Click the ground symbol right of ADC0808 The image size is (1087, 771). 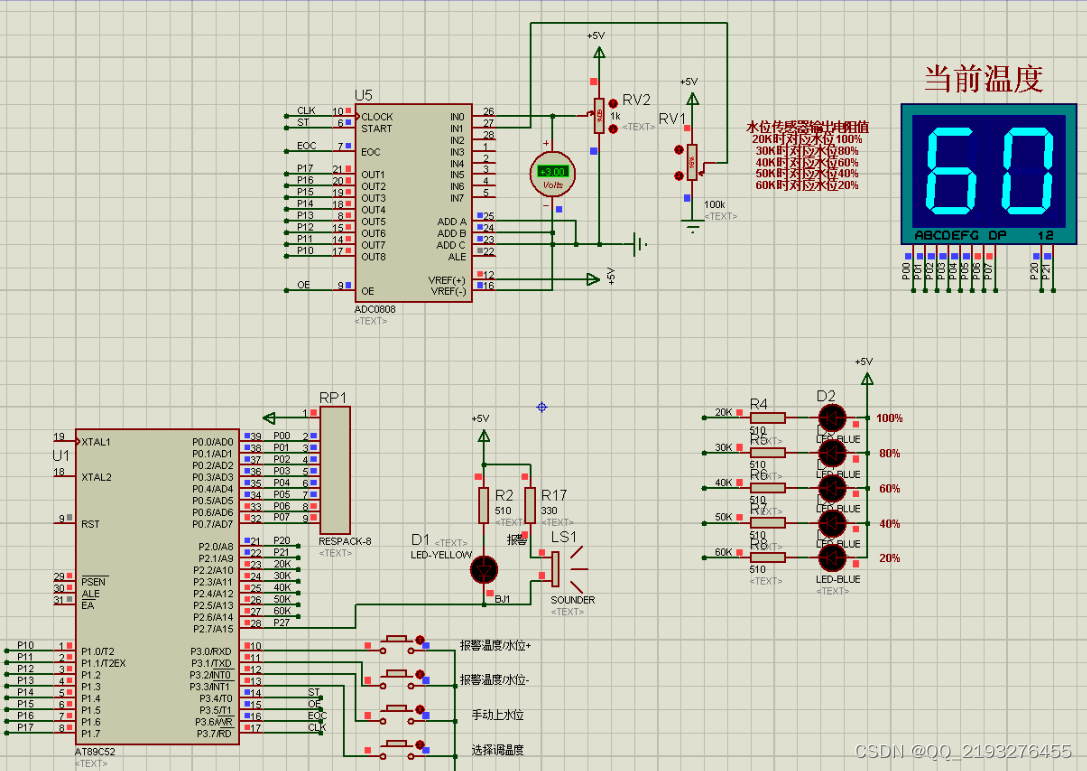[641, 244]
